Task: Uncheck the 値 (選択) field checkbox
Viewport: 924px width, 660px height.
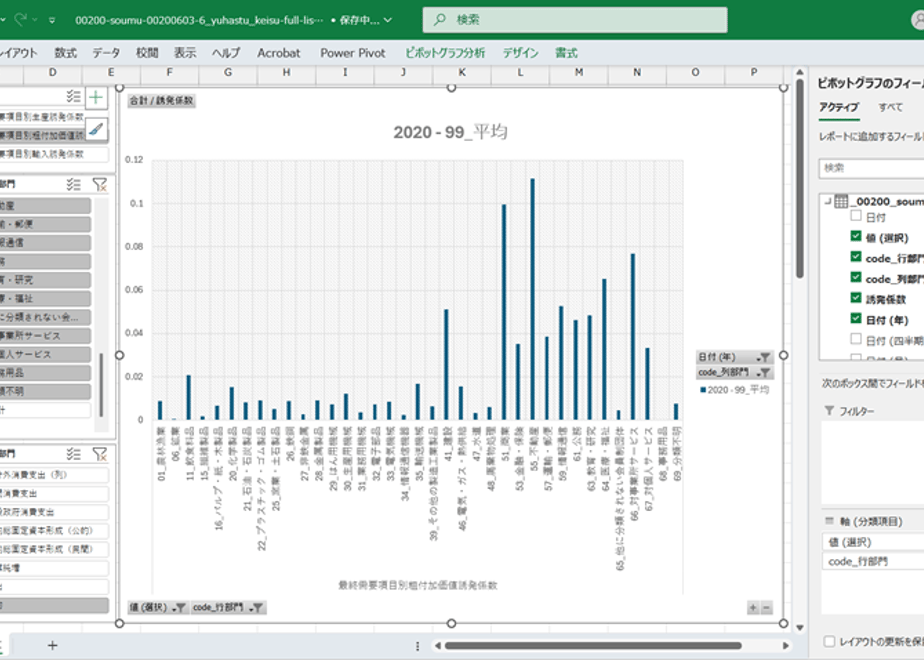Action: [856, 236]
